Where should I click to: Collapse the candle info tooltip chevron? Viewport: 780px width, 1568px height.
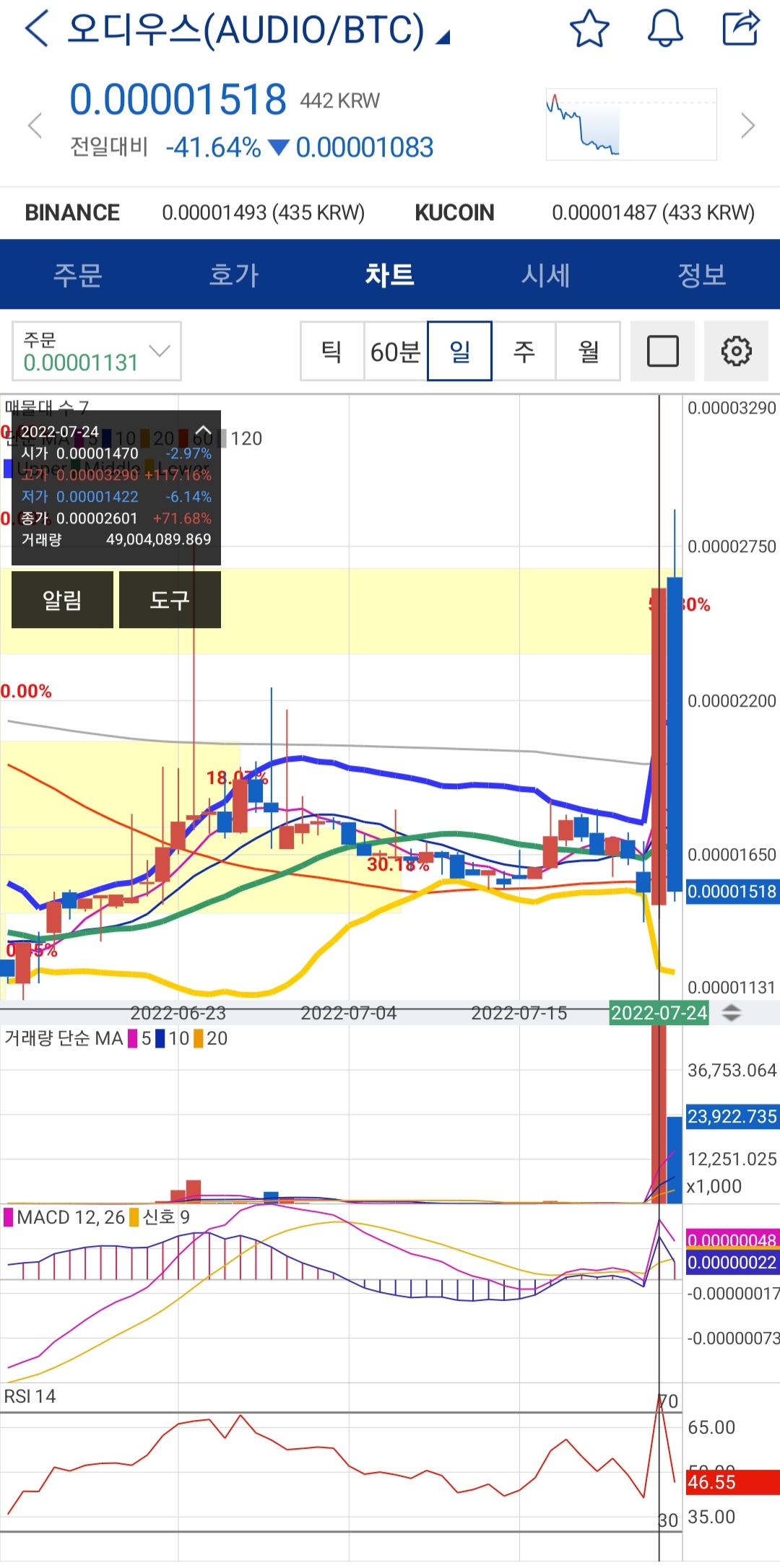point(203,431)
